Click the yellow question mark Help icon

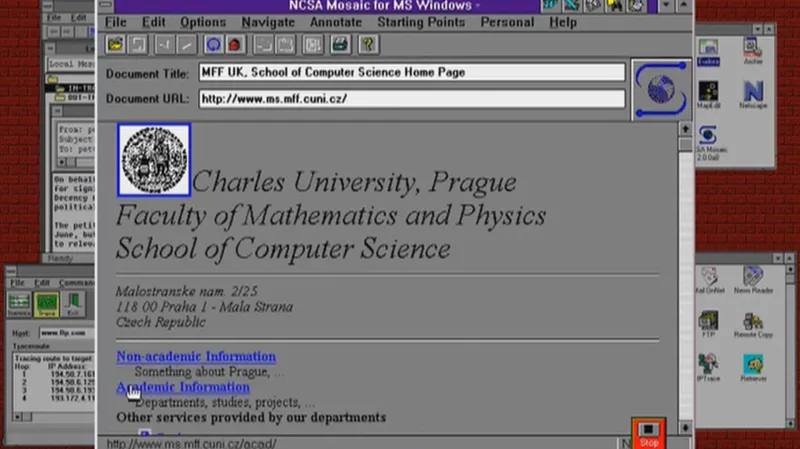[x=368, y=45]
